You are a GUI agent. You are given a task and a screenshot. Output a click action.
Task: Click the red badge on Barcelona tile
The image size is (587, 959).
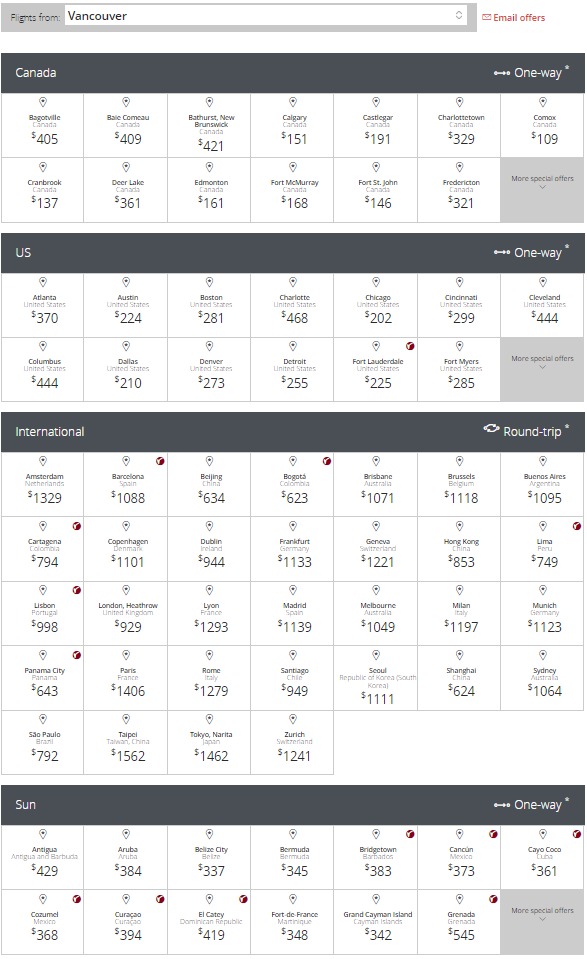click(x=160, y=461)
